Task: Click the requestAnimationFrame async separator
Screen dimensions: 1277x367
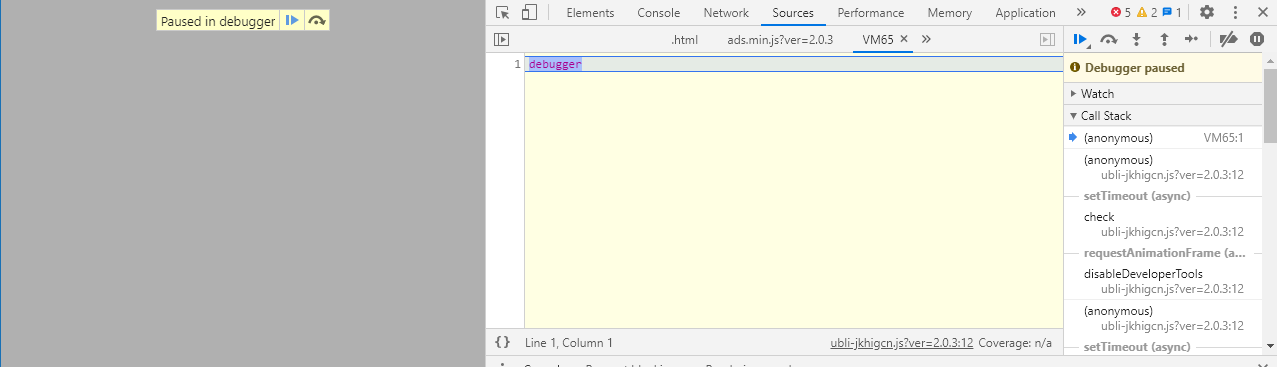Action: 1164,253
